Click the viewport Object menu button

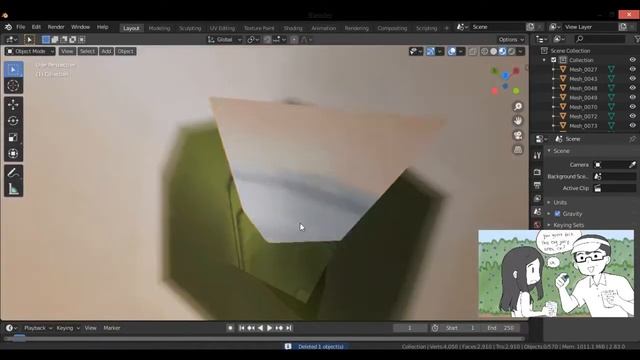pos(125,51)
